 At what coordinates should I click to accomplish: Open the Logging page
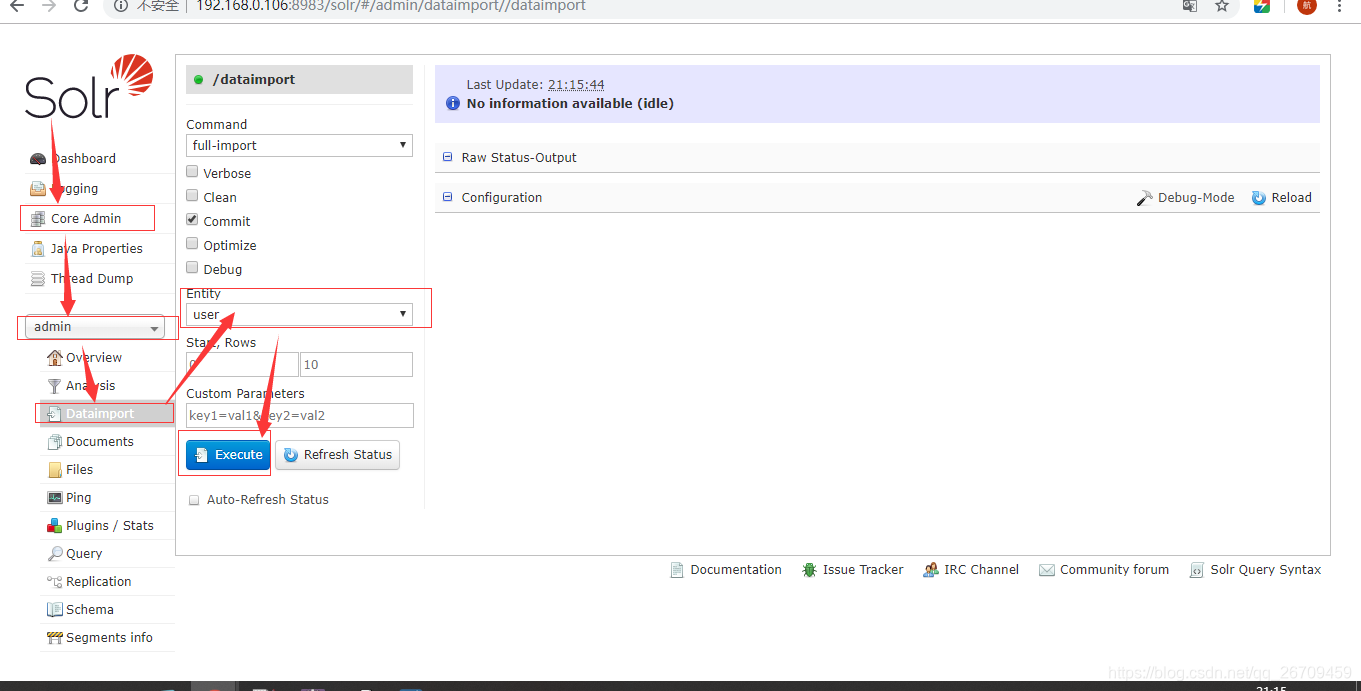(75, 188)
